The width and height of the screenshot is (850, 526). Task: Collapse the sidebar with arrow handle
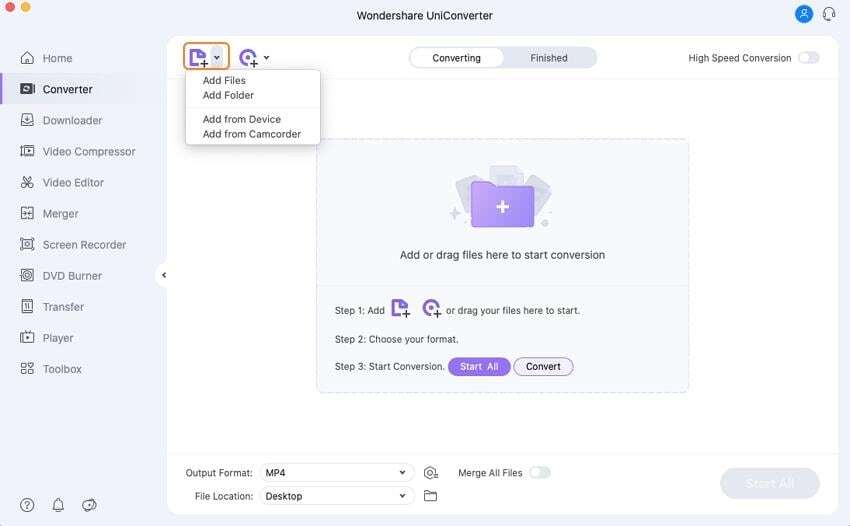(x=163, y=275)
